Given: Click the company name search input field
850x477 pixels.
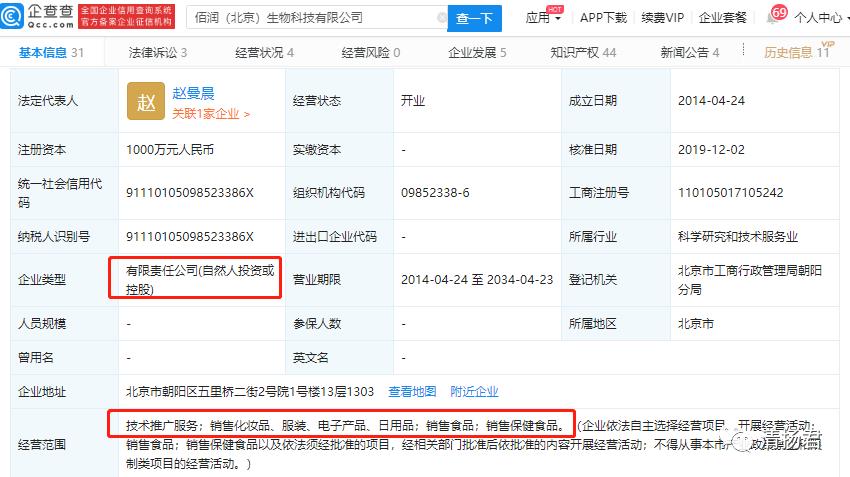Looking at the screenshot, I should [312, 18].
